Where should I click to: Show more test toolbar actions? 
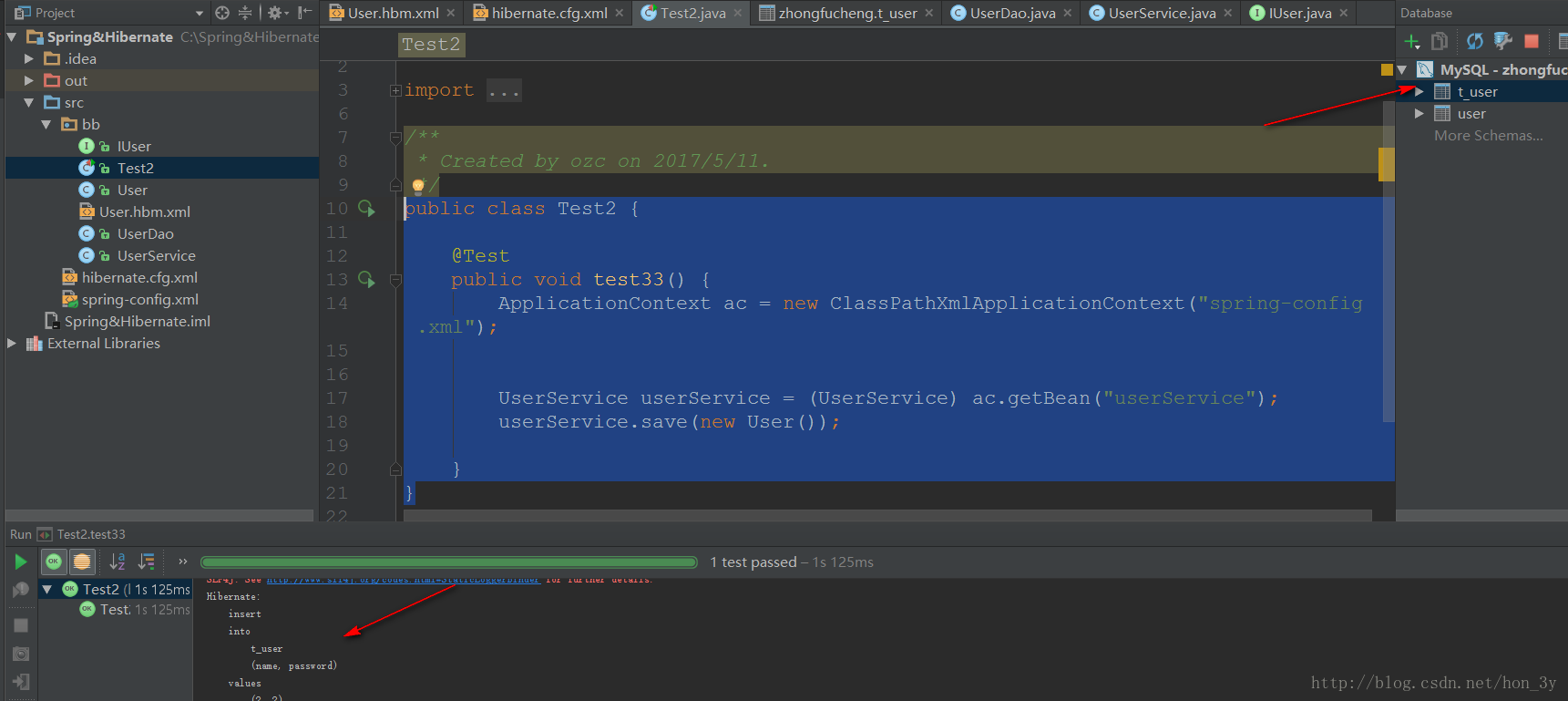tap(182, 562)
